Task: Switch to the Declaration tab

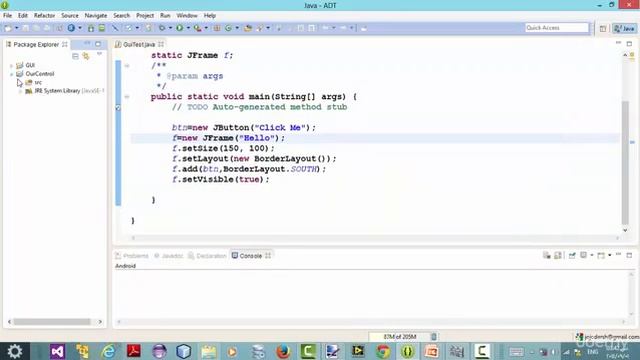Action: pos(207,256)
